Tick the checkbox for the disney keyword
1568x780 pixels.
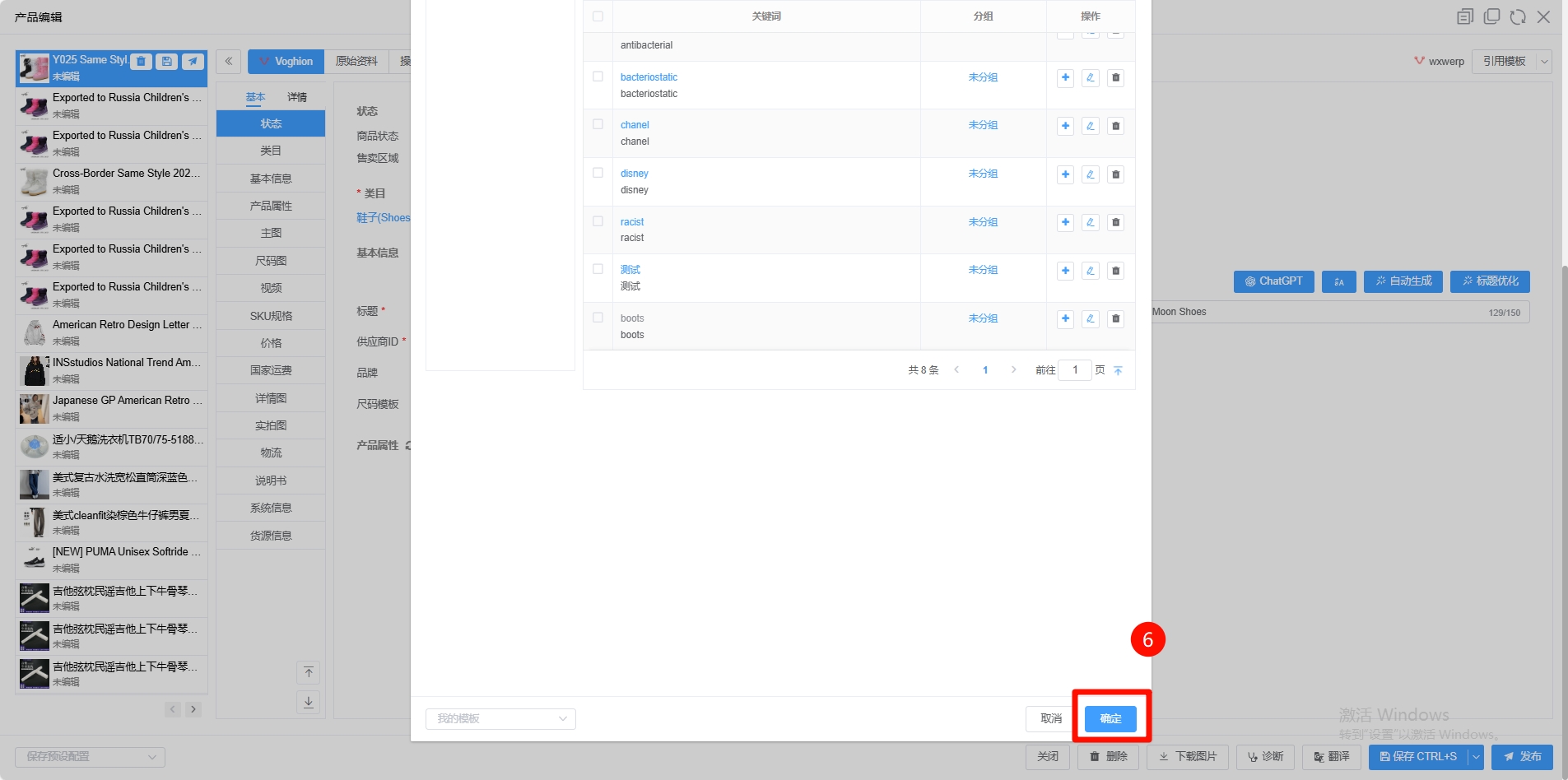pos(598,173)
